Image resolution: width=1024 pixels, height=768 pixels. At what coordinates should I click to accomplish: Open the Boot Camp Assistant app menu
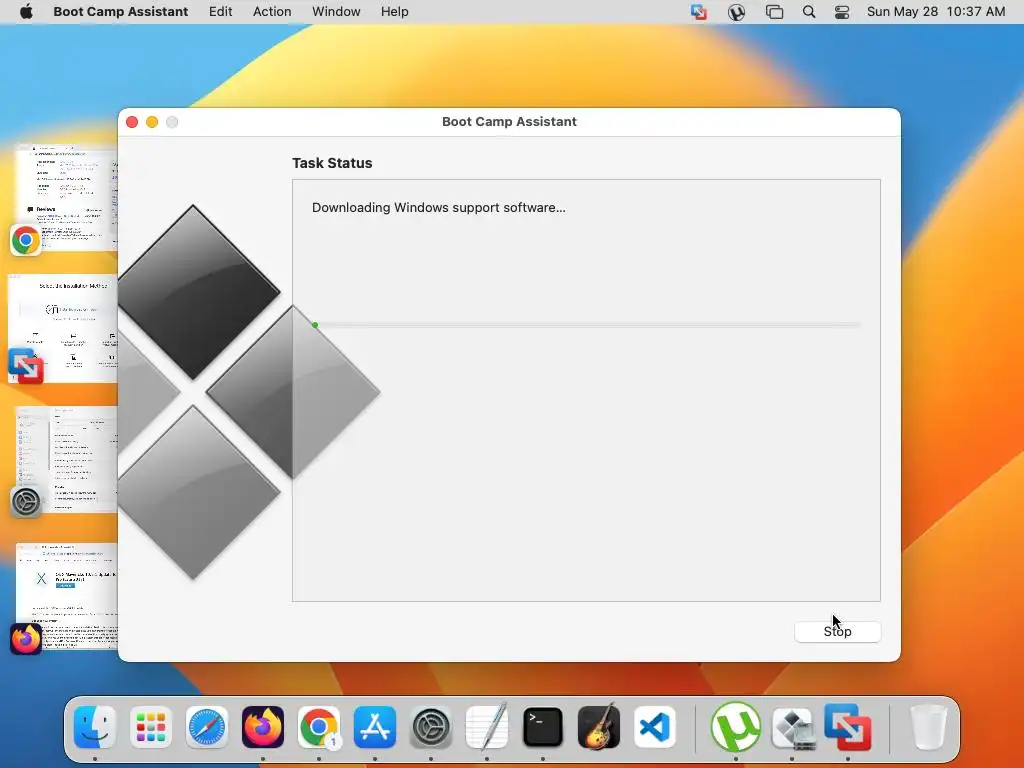[x=121, y=12]
